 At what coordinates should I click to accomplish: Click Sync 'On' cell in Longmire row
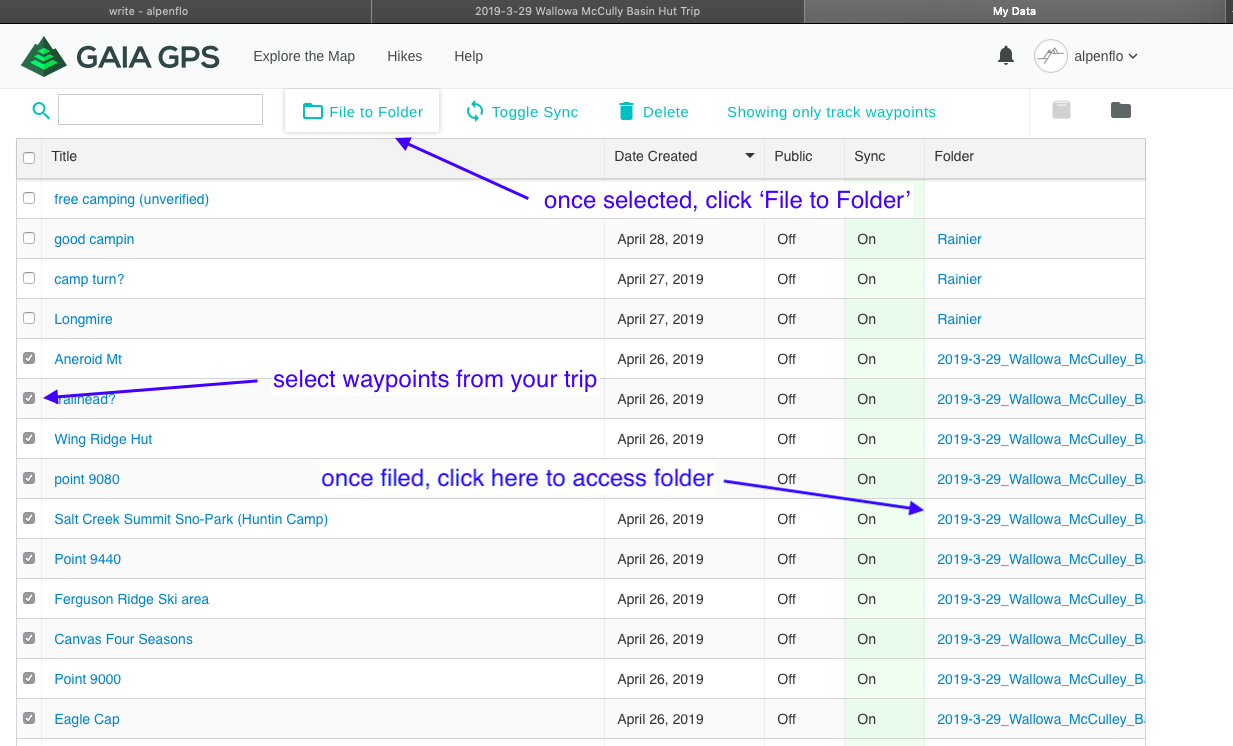(x=866, y=319)
